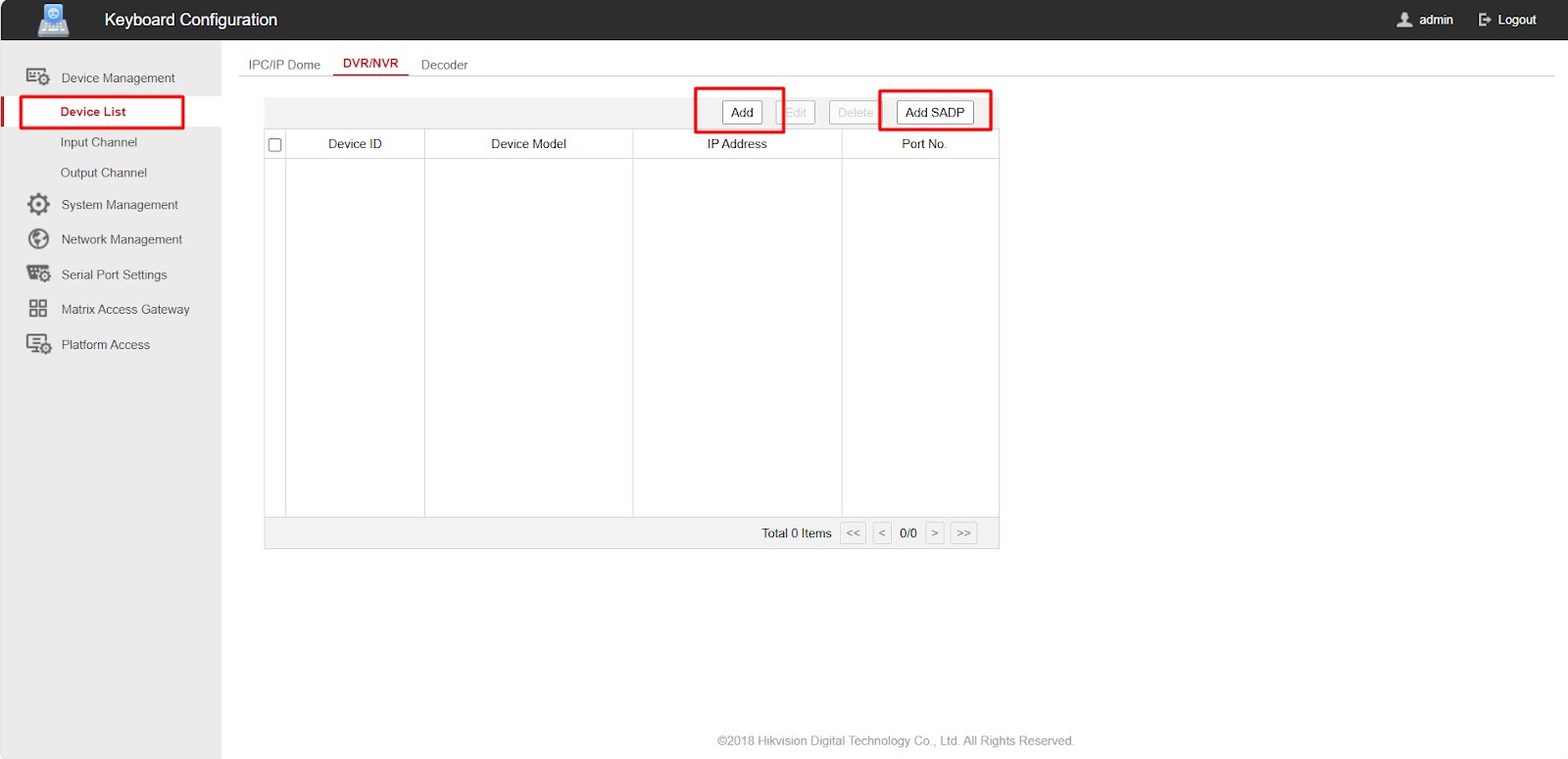Click the admin user icon
Image resolution: width=1568 pixels, height=759 pixels.
tap(1404, 20)
